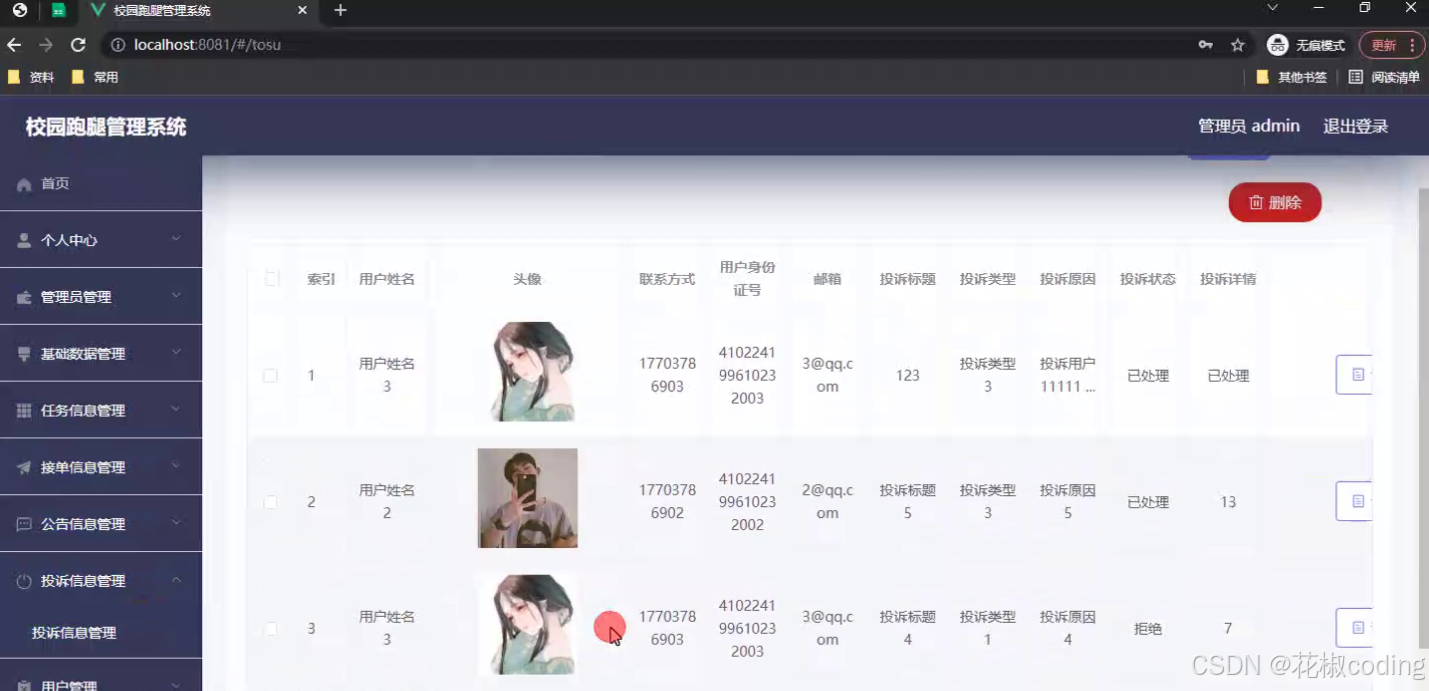Click 退出登录 to log out
Viewport: 1429px width, 691px height.
(1355, 126)
